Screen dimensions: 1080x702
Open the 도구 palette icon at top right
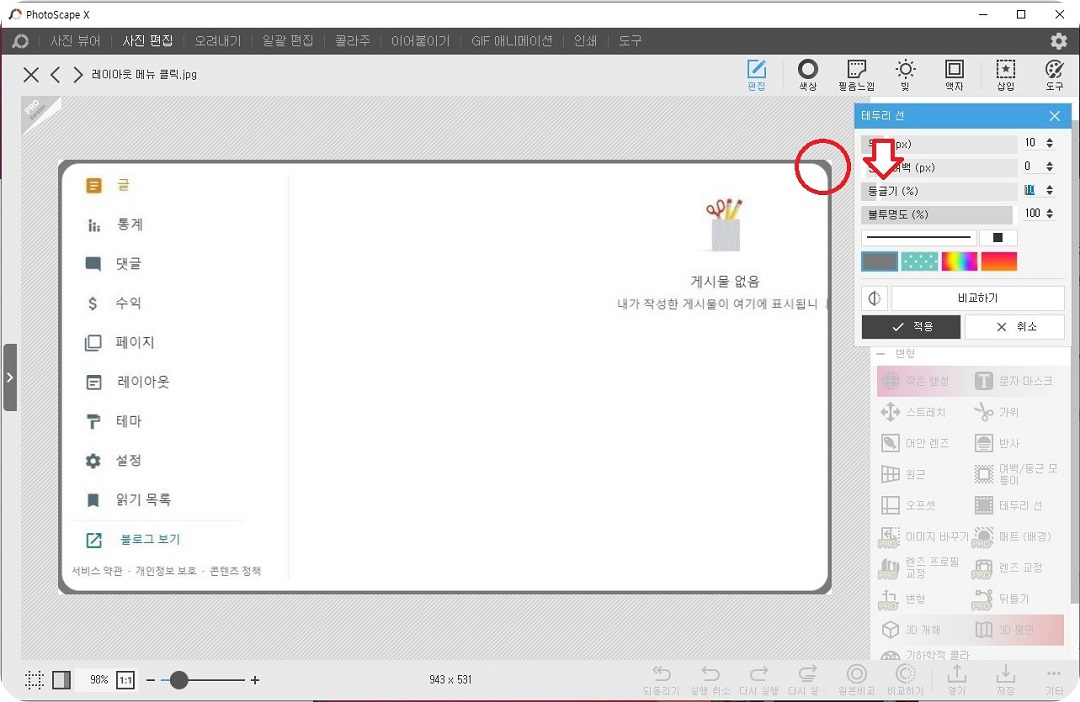[1054, 74]
